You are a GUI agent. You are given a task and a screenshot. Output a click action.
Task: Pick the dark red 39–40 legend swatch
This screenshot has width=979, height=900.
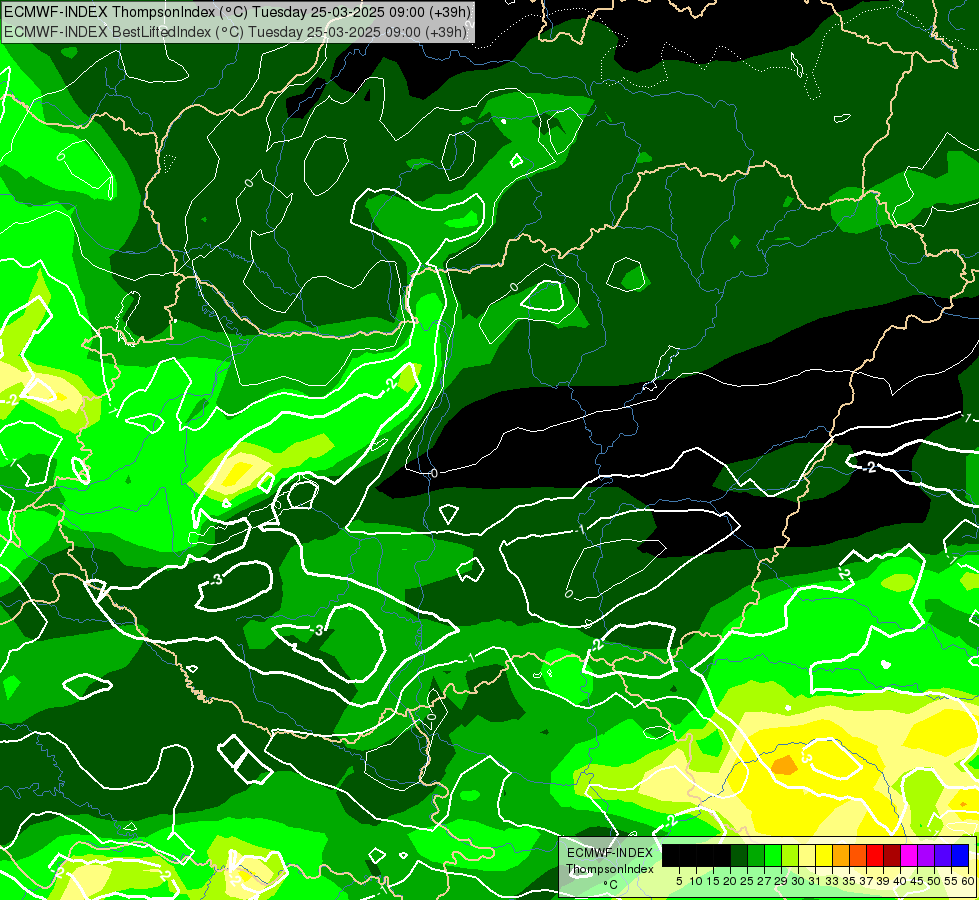(892, 855)
